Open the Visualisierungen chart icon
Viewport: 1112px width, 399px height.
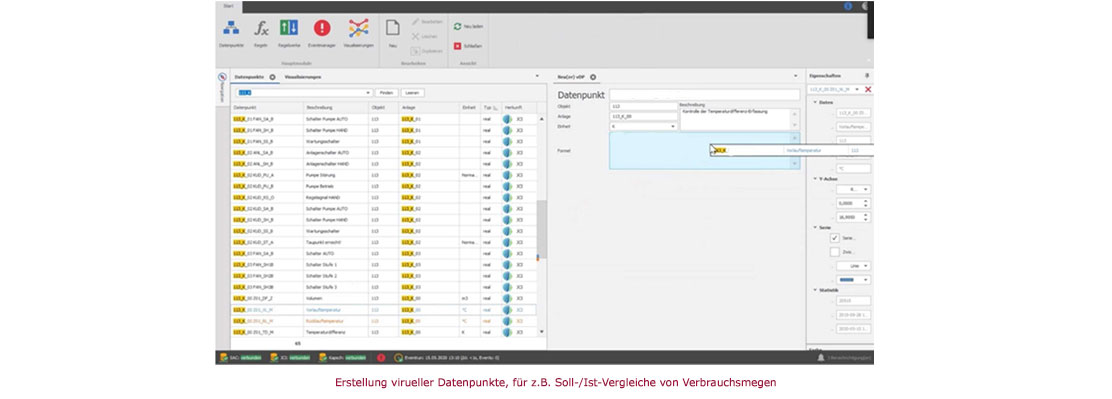click(358, 28)
